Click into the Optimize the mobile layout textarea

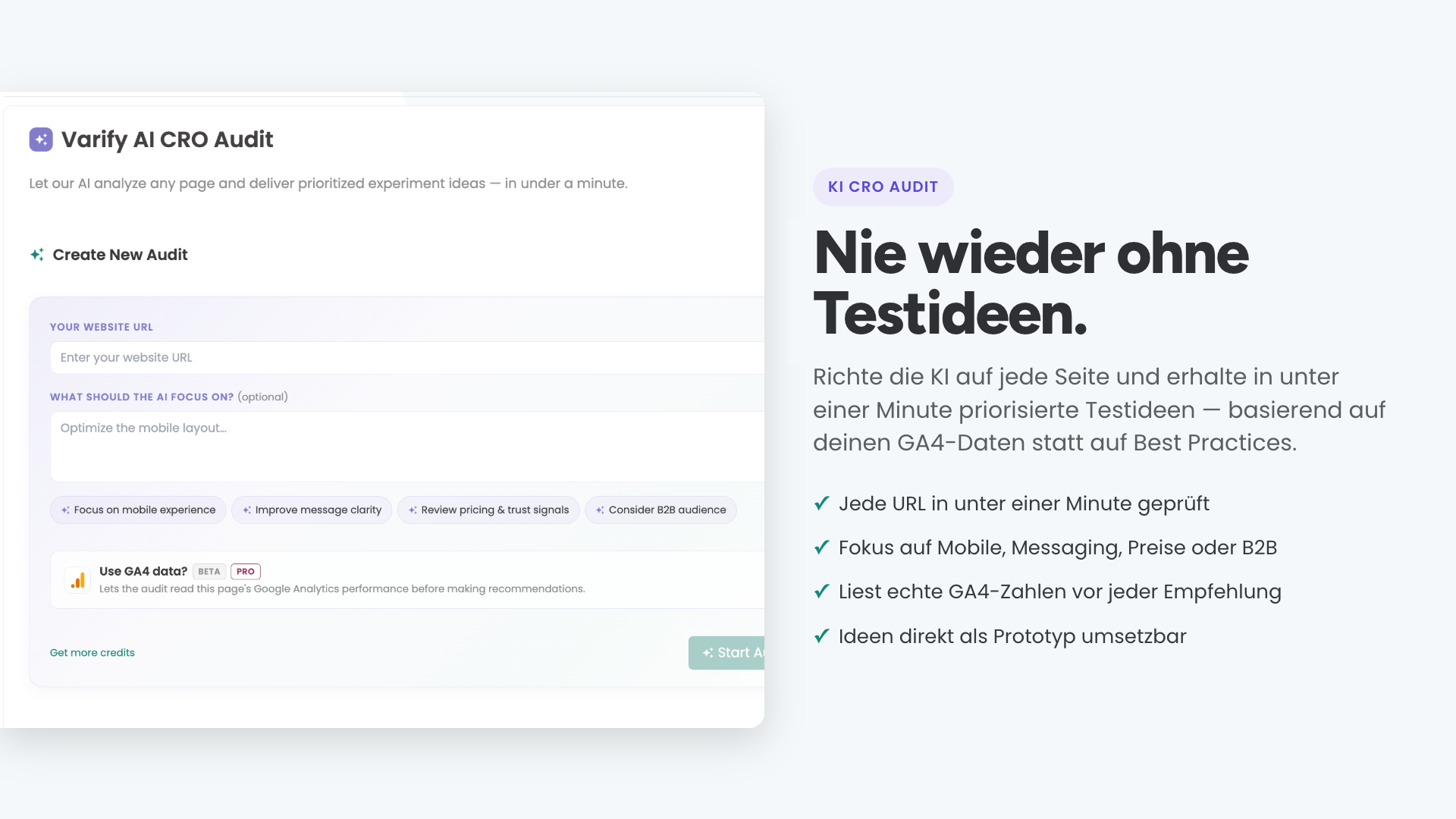click(407, 447)
